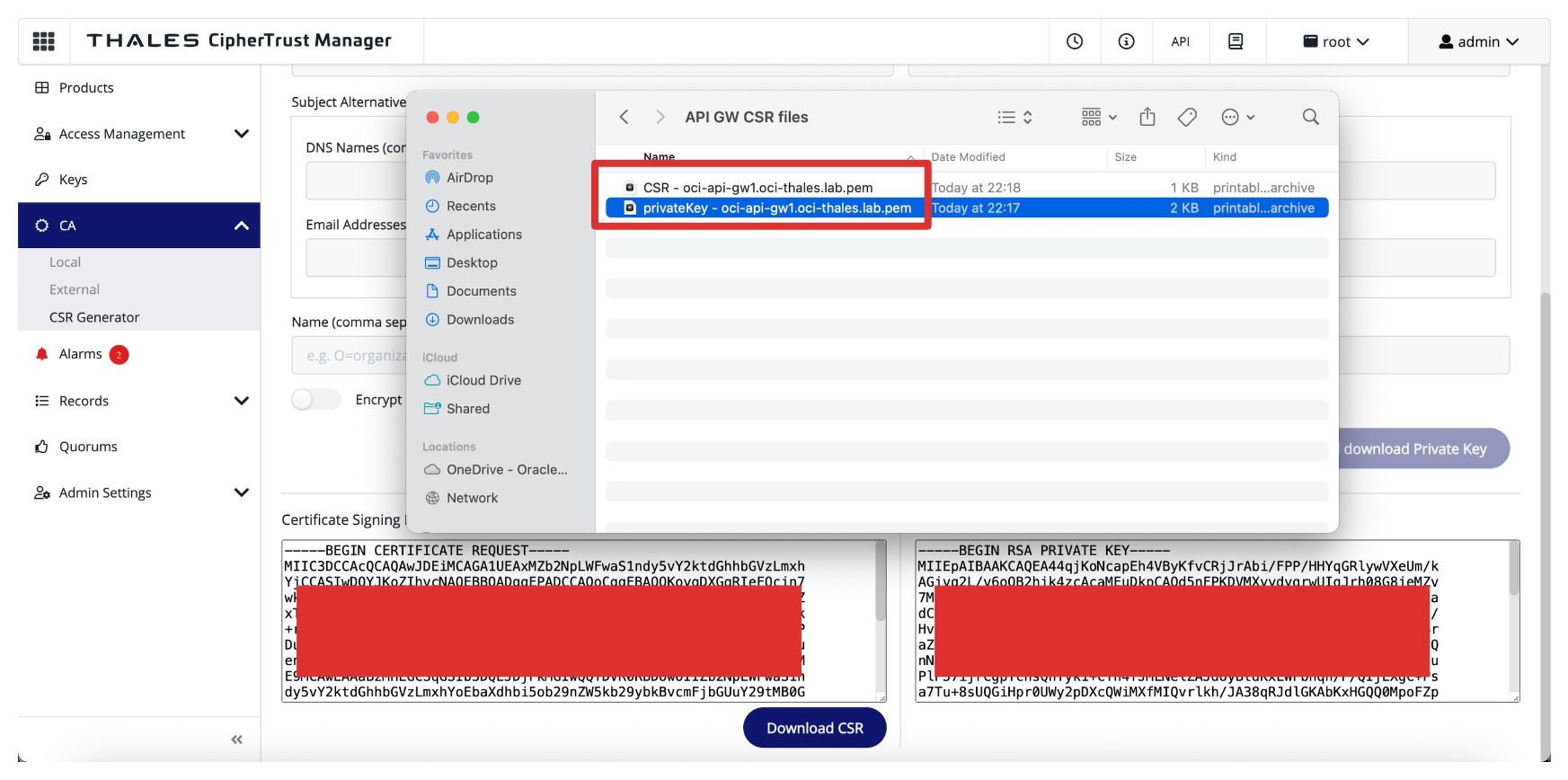Image resolution: width=1568 pixels, height=780 pixels.
Task: Click the API link in header
Action: point(1180,41)
